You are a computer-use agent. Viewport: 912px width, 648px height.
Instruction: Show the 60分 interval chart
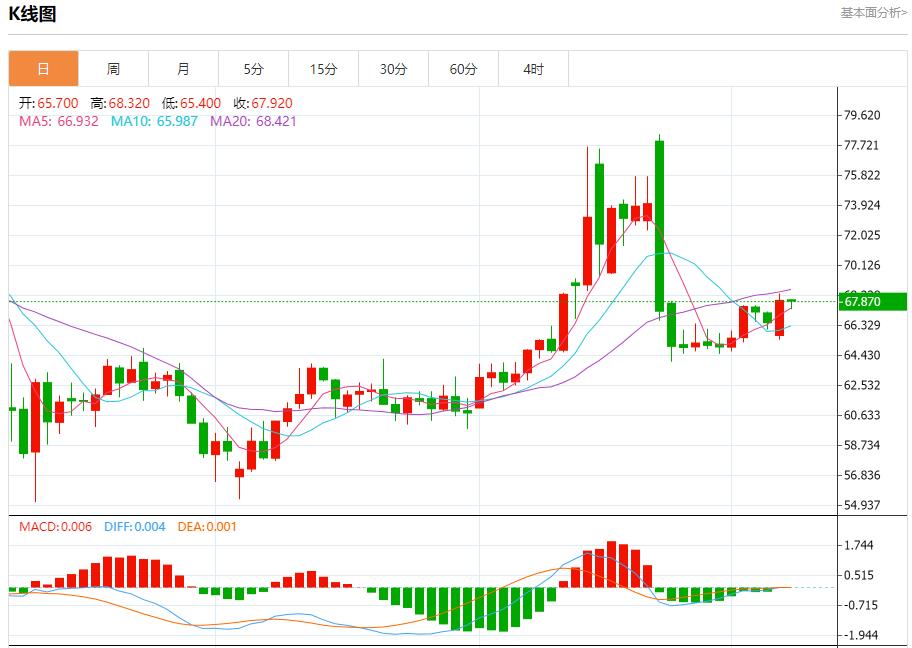click(463, 69)
